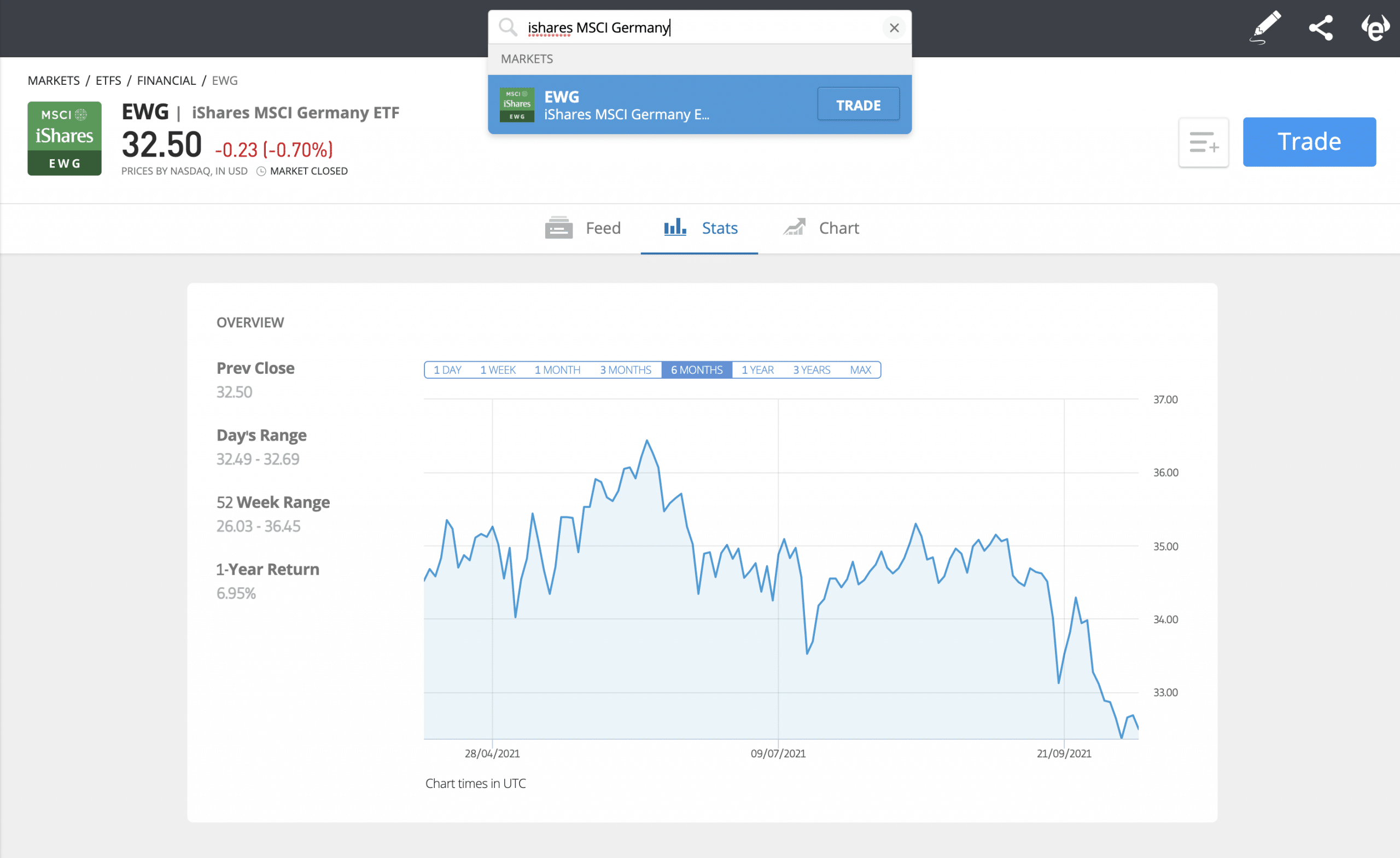Click the Stats bar-chart icon
This screenshot has width=1400, height=858.
pos(675,227)
